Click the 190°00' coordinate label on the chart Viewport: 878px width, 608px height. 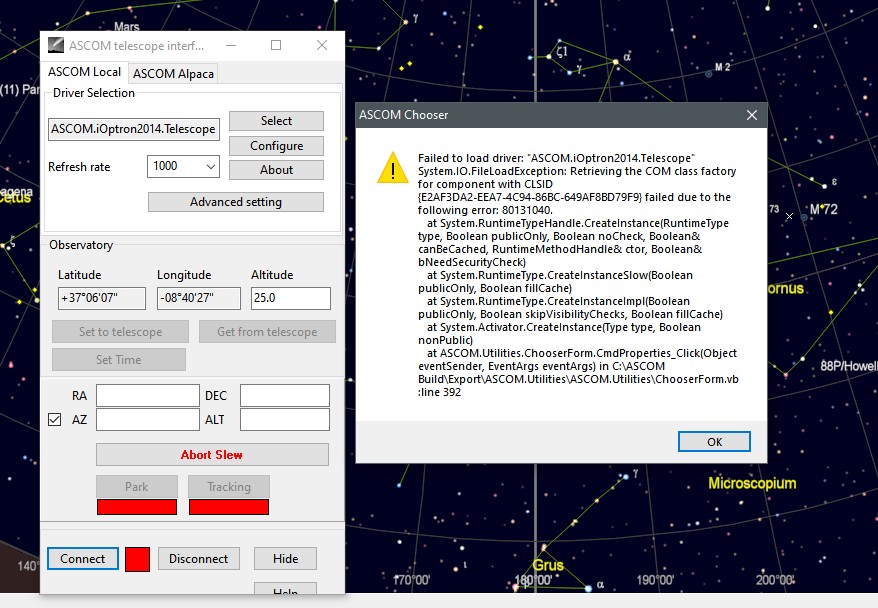pos(655,580)
